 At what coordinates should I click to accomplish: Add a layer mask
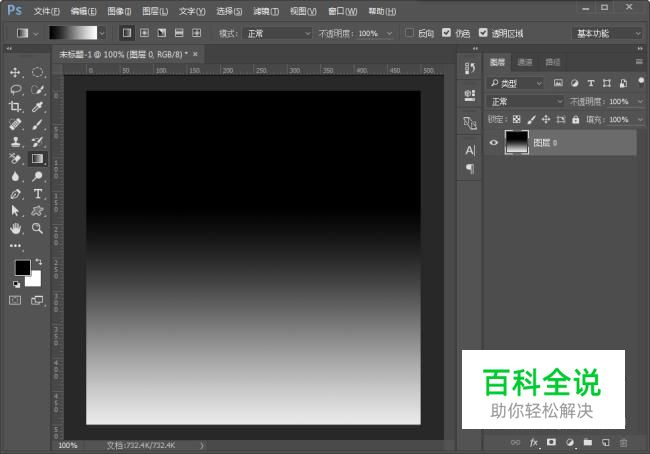pyautogui.click(x=551, y=442)
